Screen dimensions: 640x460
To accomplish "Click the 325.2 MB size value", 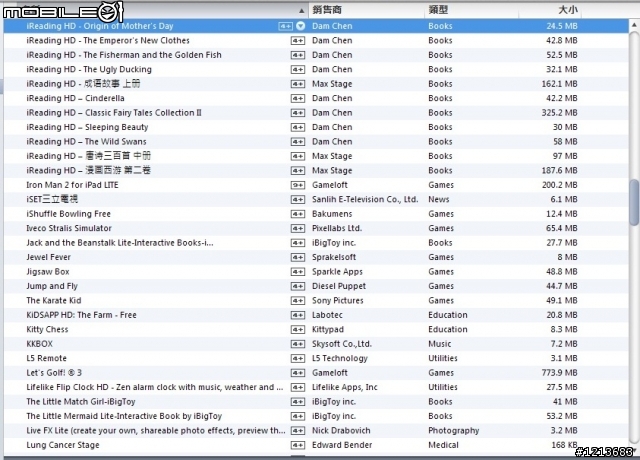I will 559,113.
